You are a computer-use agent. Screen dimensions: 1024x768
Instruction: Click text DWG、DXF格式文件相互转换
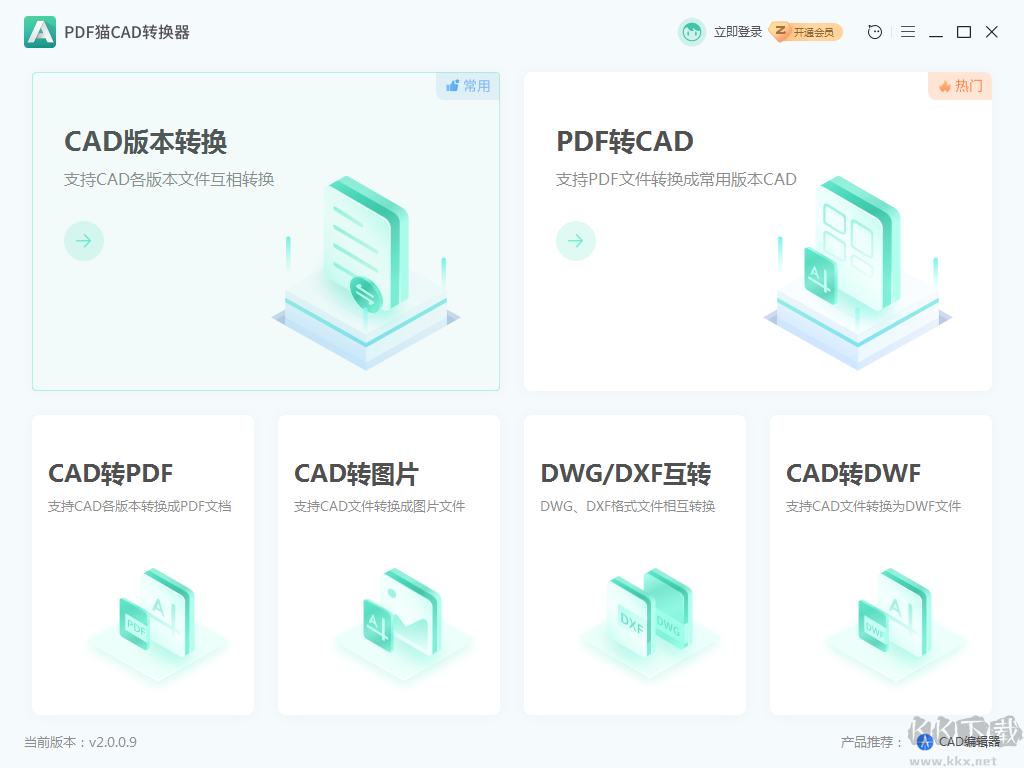[x=628, y=506]
